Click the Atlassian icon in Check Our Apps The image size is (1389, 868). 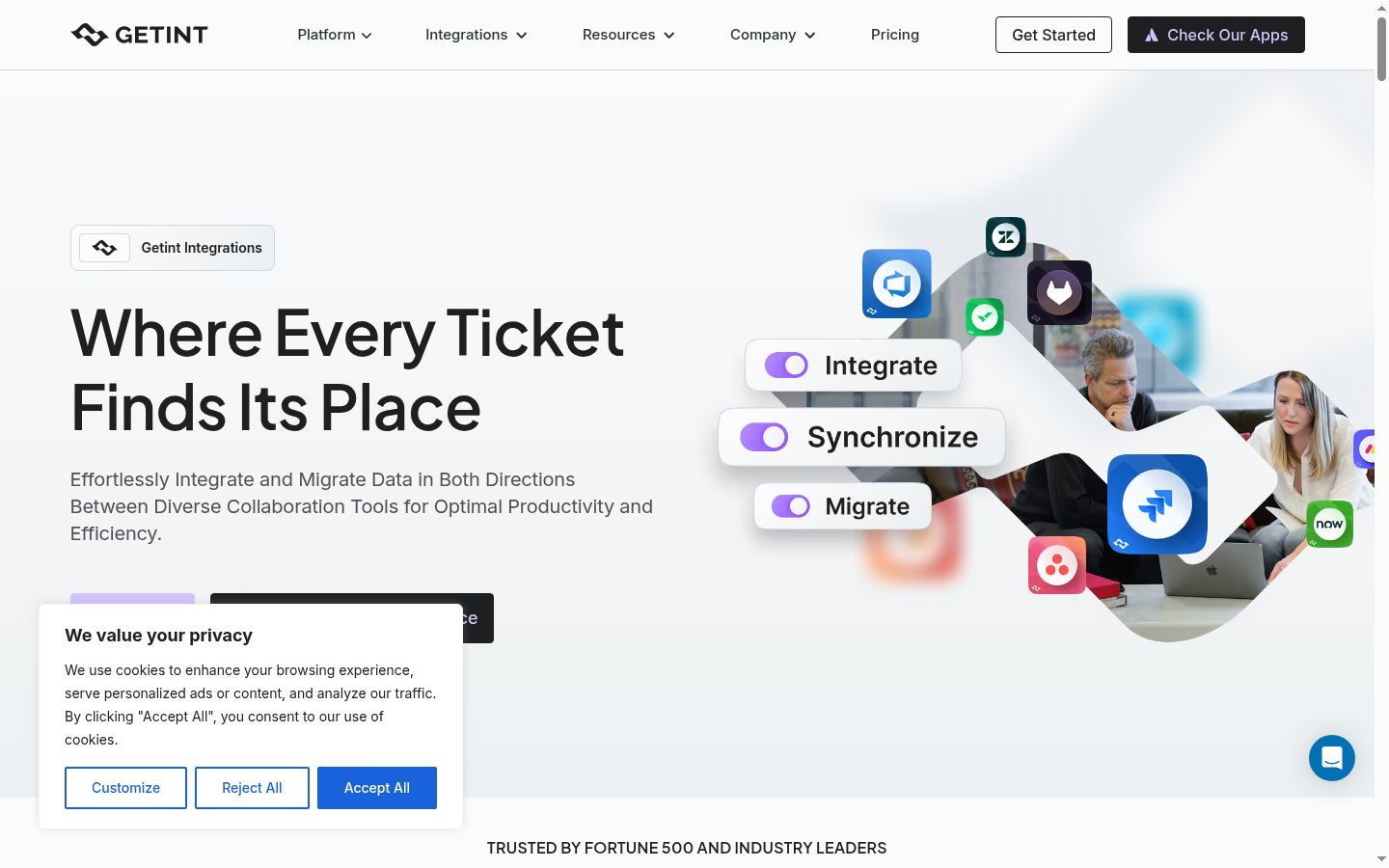point(1151,35)
